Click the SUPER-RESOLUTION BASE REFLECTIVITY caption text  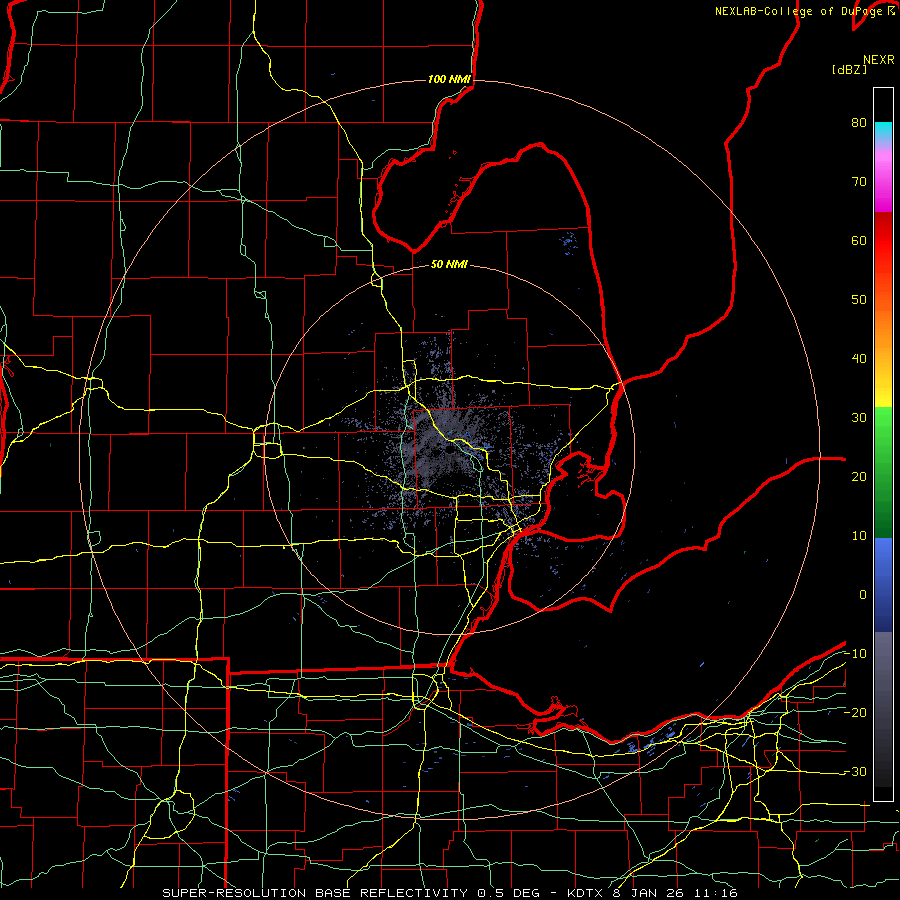[315, 893]
